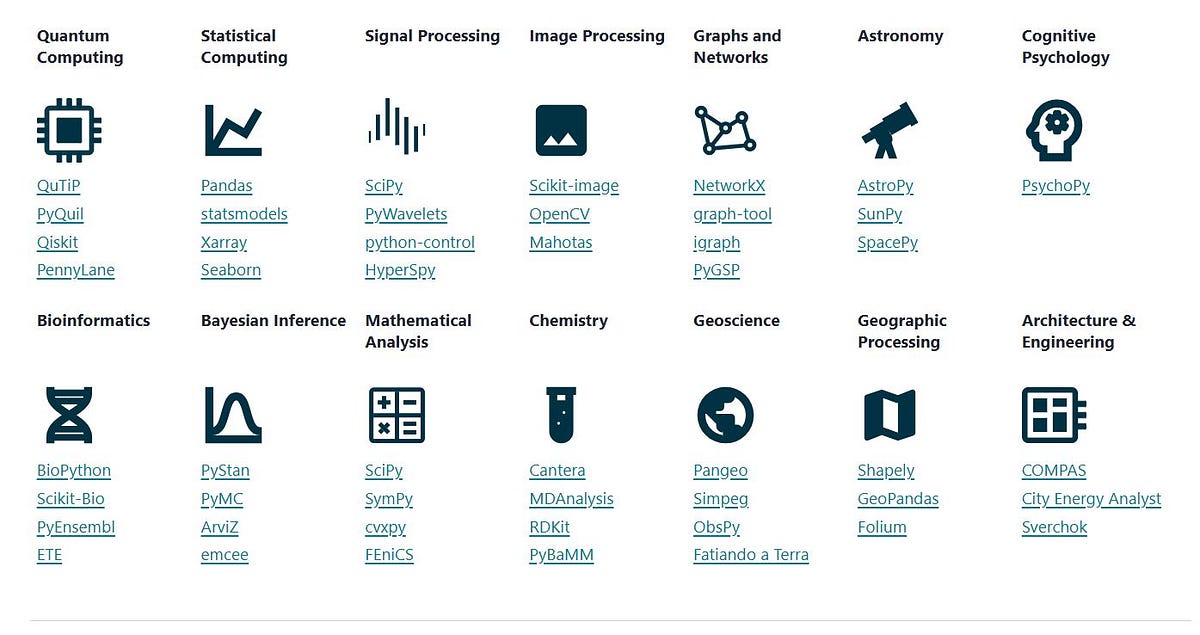Open the Pandas link
Viewport: 1200px width, 635px height.
click(226, 186)
